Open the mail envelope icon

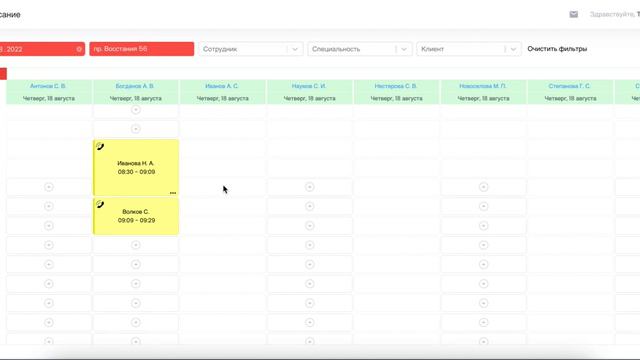[x=573, y=14]
